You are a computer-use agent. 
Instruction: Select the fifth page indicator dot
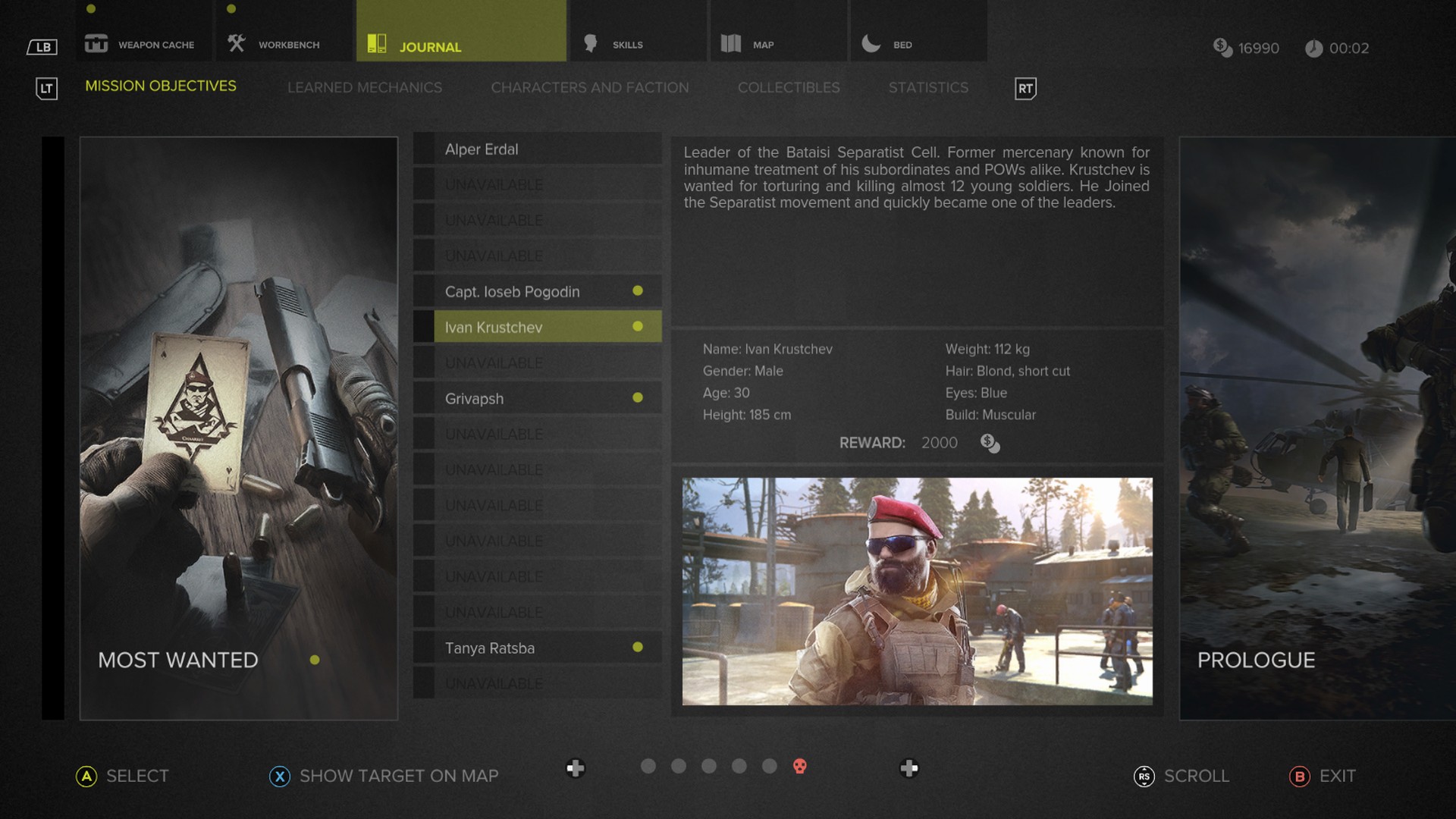(x=770, y=766)
